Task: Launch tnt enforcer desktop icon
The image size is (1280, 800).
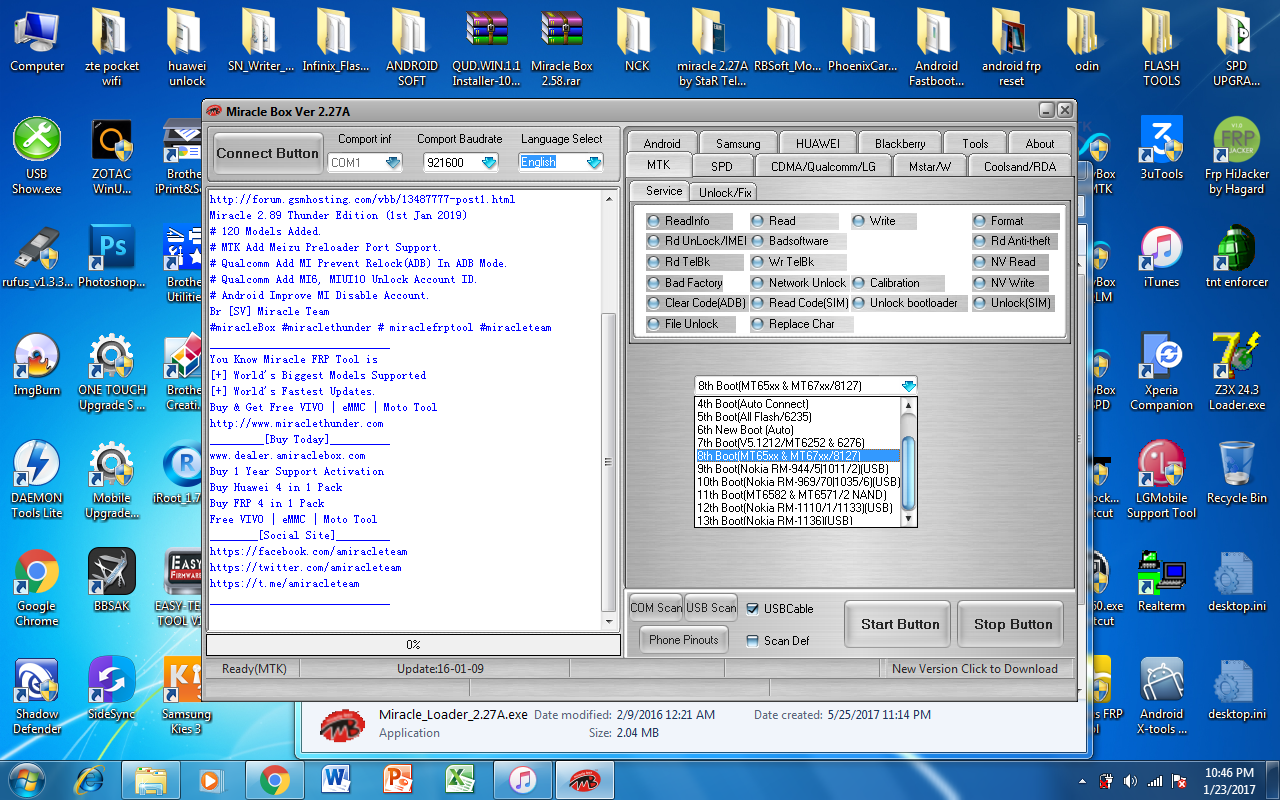Action: [x=1237, y=257]
